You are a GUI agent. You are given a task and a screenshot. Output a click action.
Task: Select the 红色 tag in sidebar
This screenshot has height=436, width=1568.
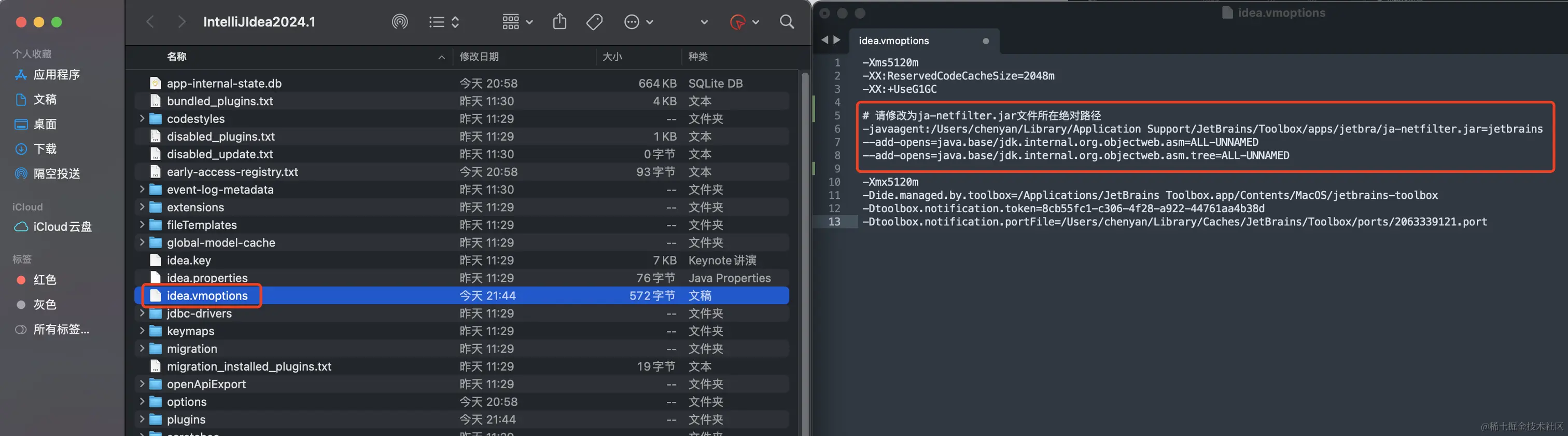[45, 280]
